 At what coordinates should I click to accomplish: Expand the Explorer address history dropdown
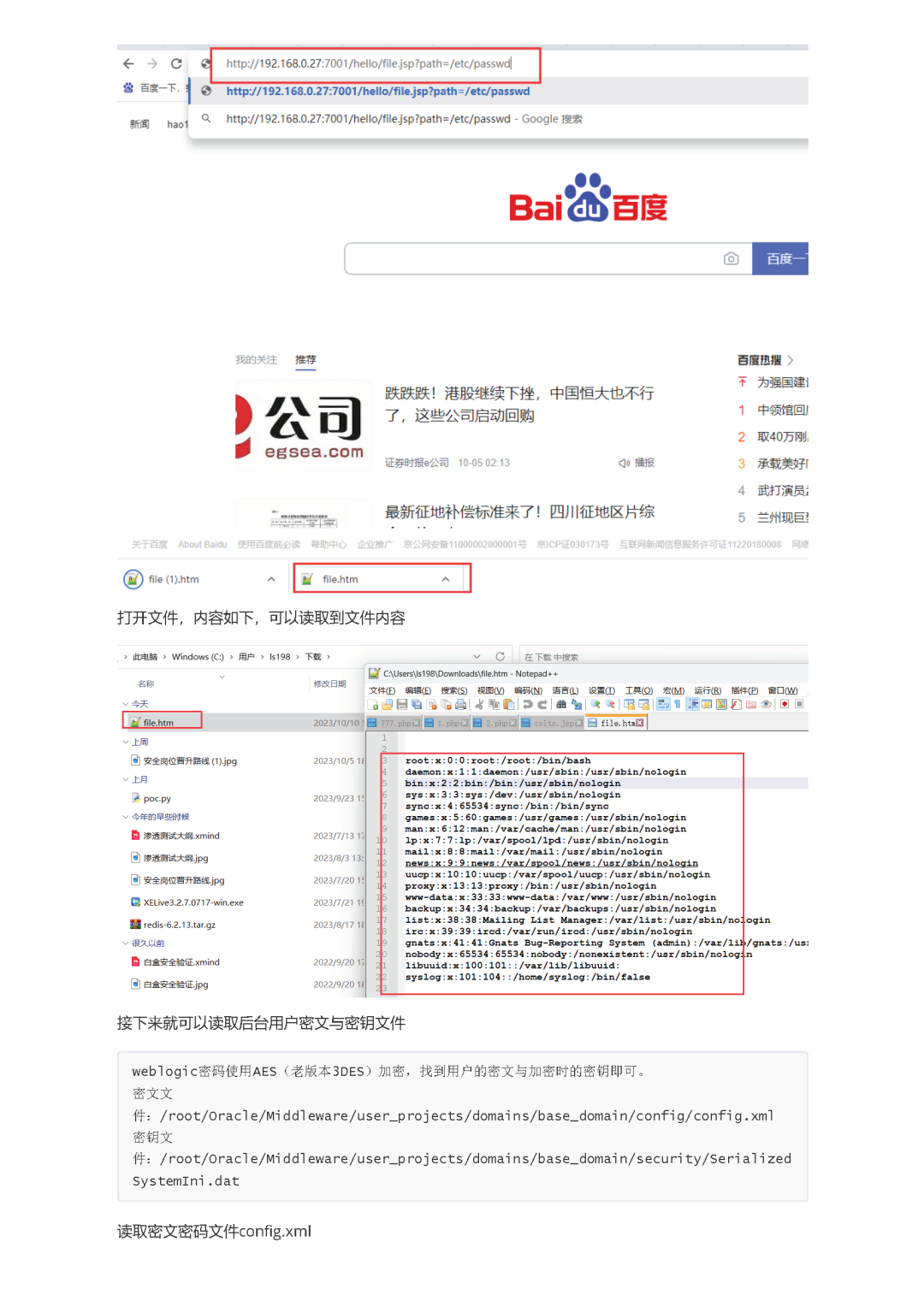coord(477,657)
